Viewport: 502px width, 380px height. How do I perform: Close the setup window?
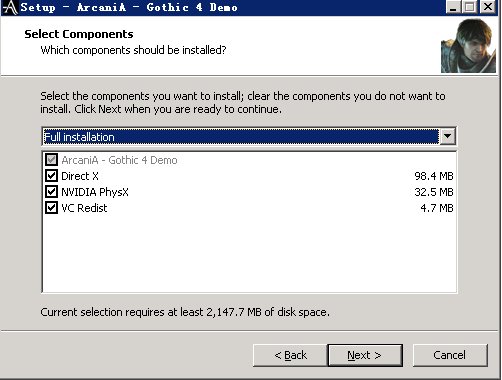488,7
